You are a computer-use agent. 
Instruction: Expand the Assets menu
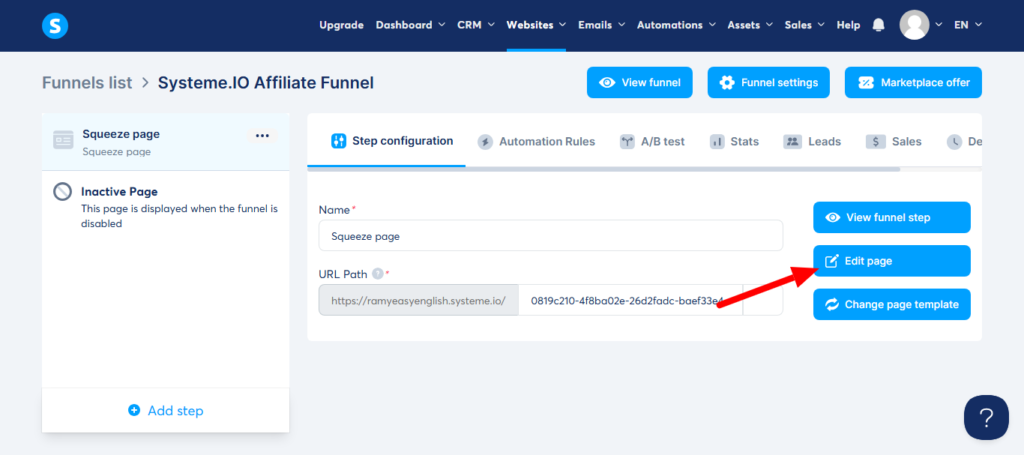(x=750, y=25)
